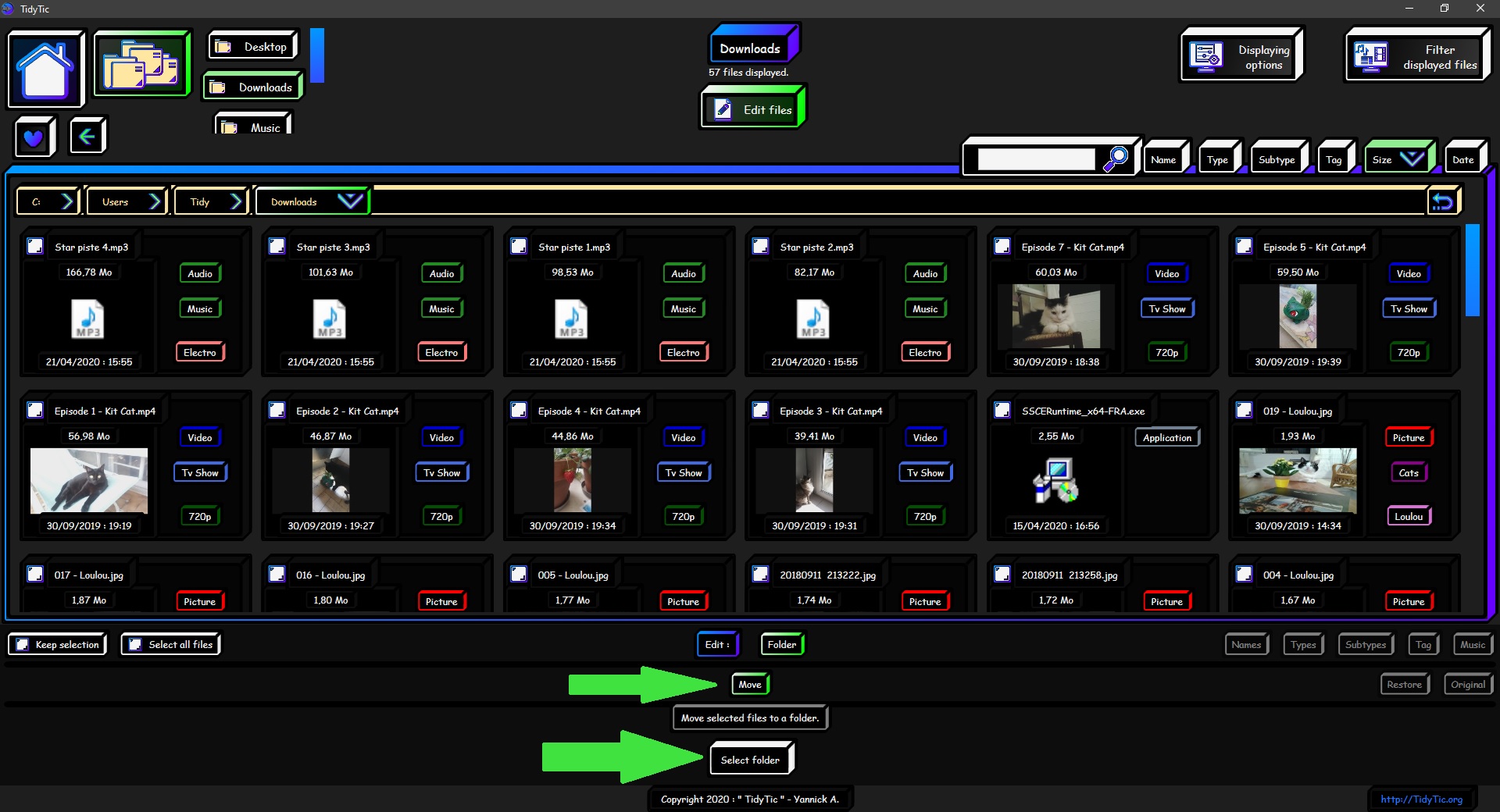Click the Home icon button

(x=45, y=69)
